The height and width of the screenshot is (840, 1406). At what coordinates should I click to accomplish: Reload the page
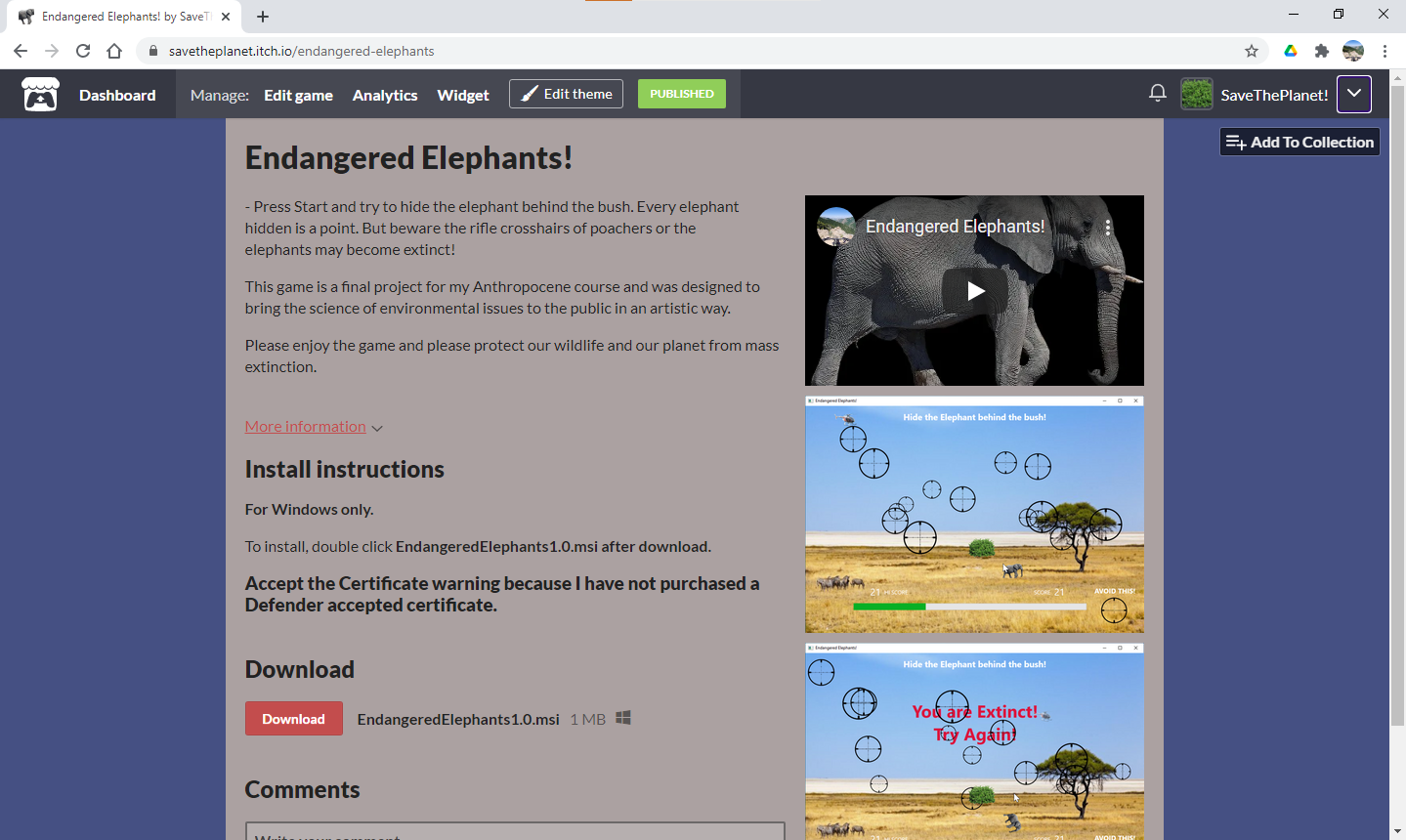coord(83,51)
